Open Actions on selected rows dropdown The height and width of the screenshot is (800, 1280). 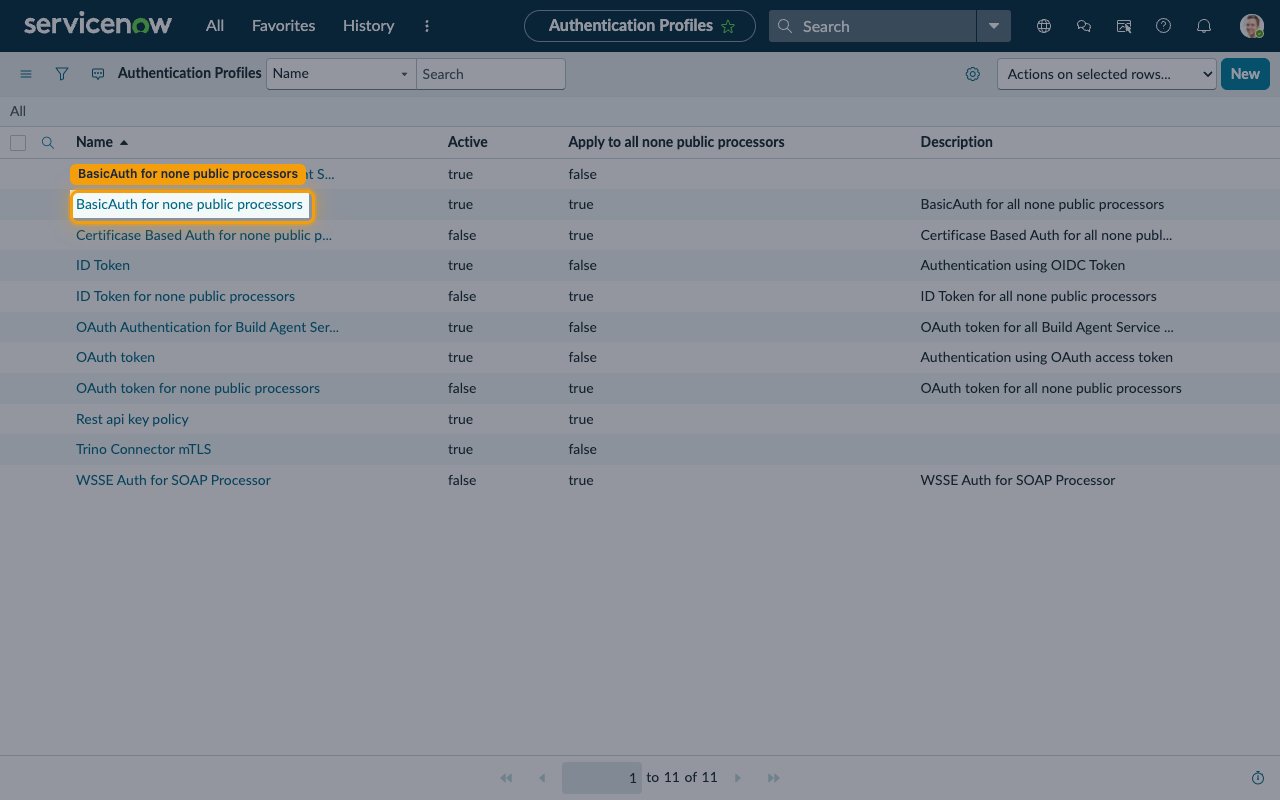1107,74
